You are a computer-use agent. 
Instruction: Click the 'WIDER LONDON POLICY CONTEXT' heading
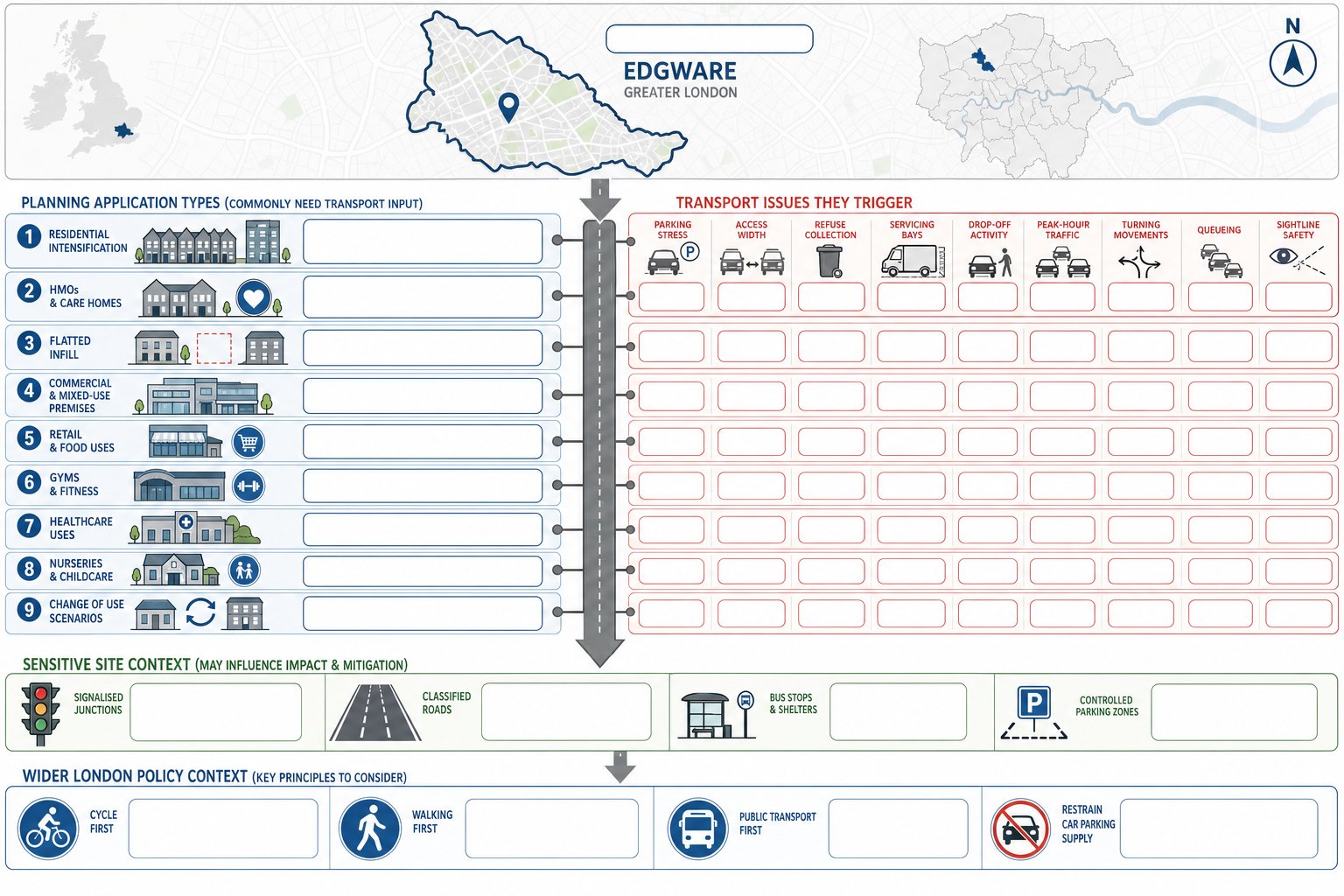click(135, 776)
